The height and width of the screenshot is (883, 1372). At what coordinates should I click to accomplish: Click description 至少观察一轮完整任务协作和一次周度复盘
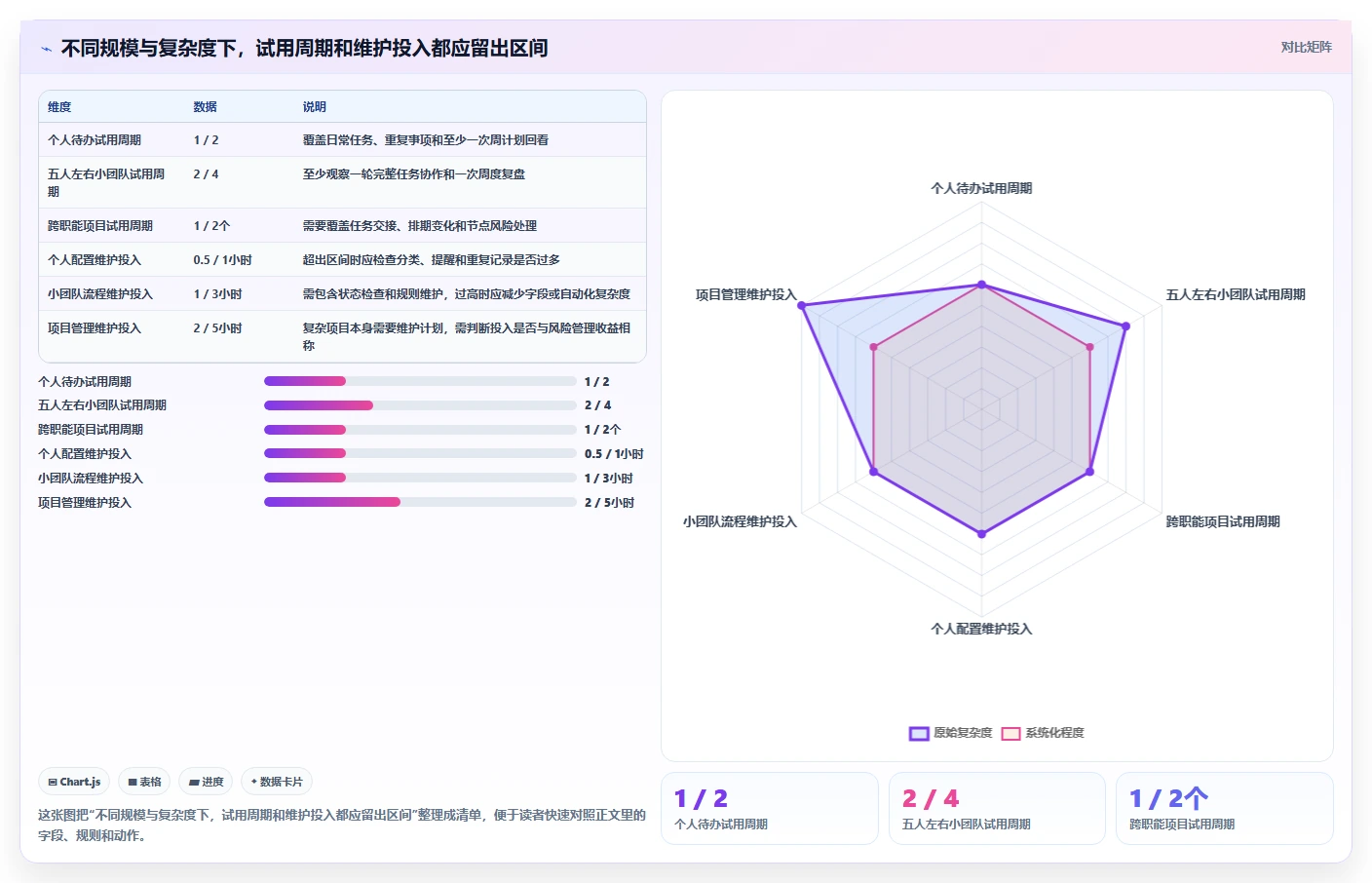[413, 174]
